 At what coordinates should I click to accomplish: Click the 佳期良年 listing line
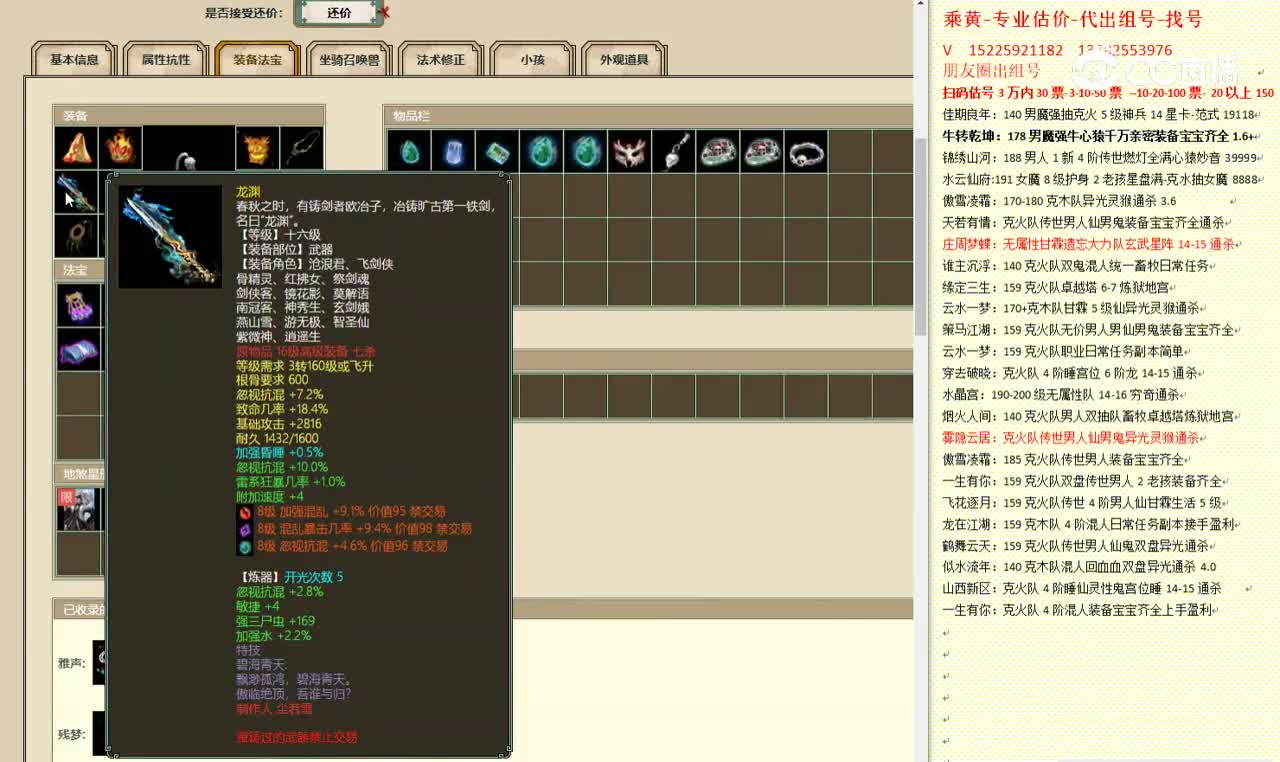click(x=1099, y=115)
